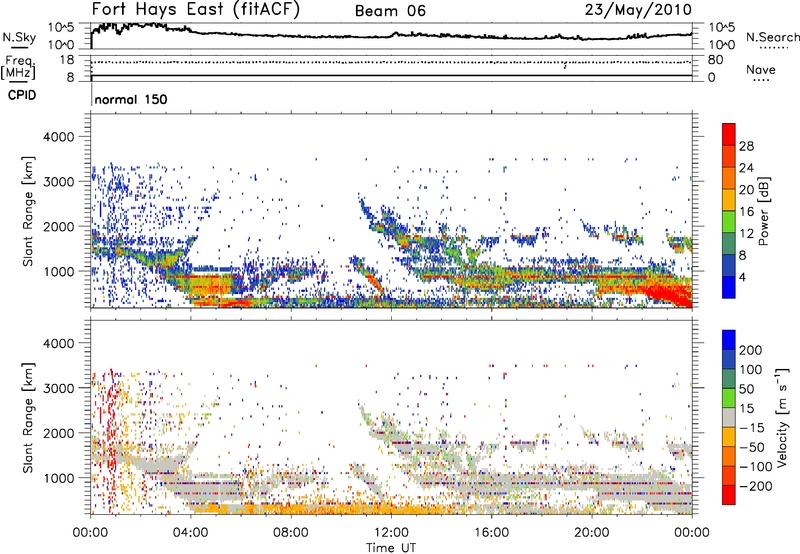The image size is (800, 554).
Task: Click "4000" range tick on power panel
Action: 58,137
